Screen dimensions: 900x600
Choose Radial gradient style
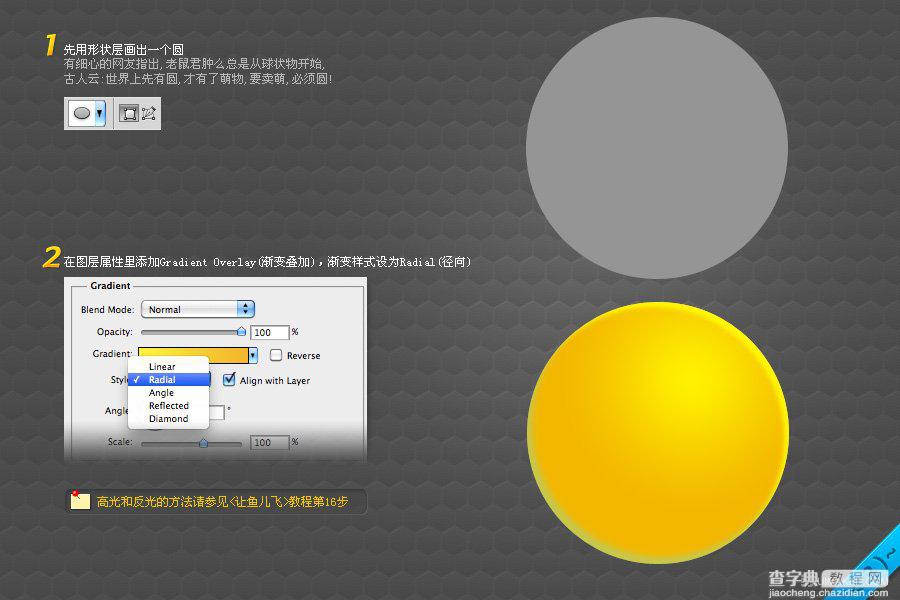pyautogui.click(x=169, y=380)
